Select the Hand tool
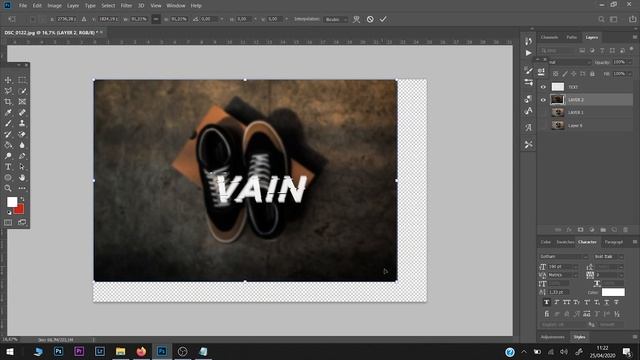This screenshot has height=360, width=640. tap(22, 178)
